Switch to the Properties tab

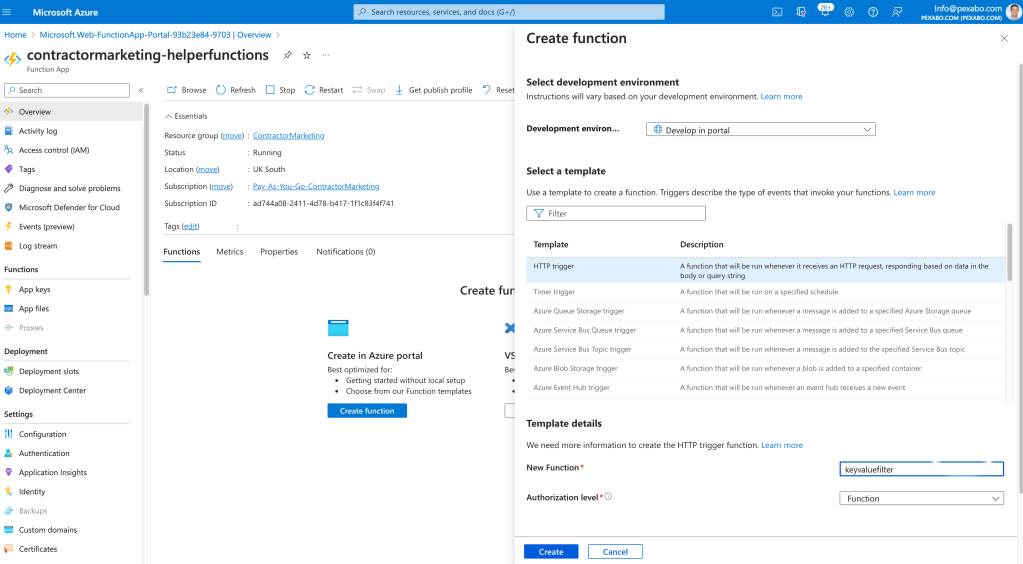pyautogui.click(x=279, y=252)
